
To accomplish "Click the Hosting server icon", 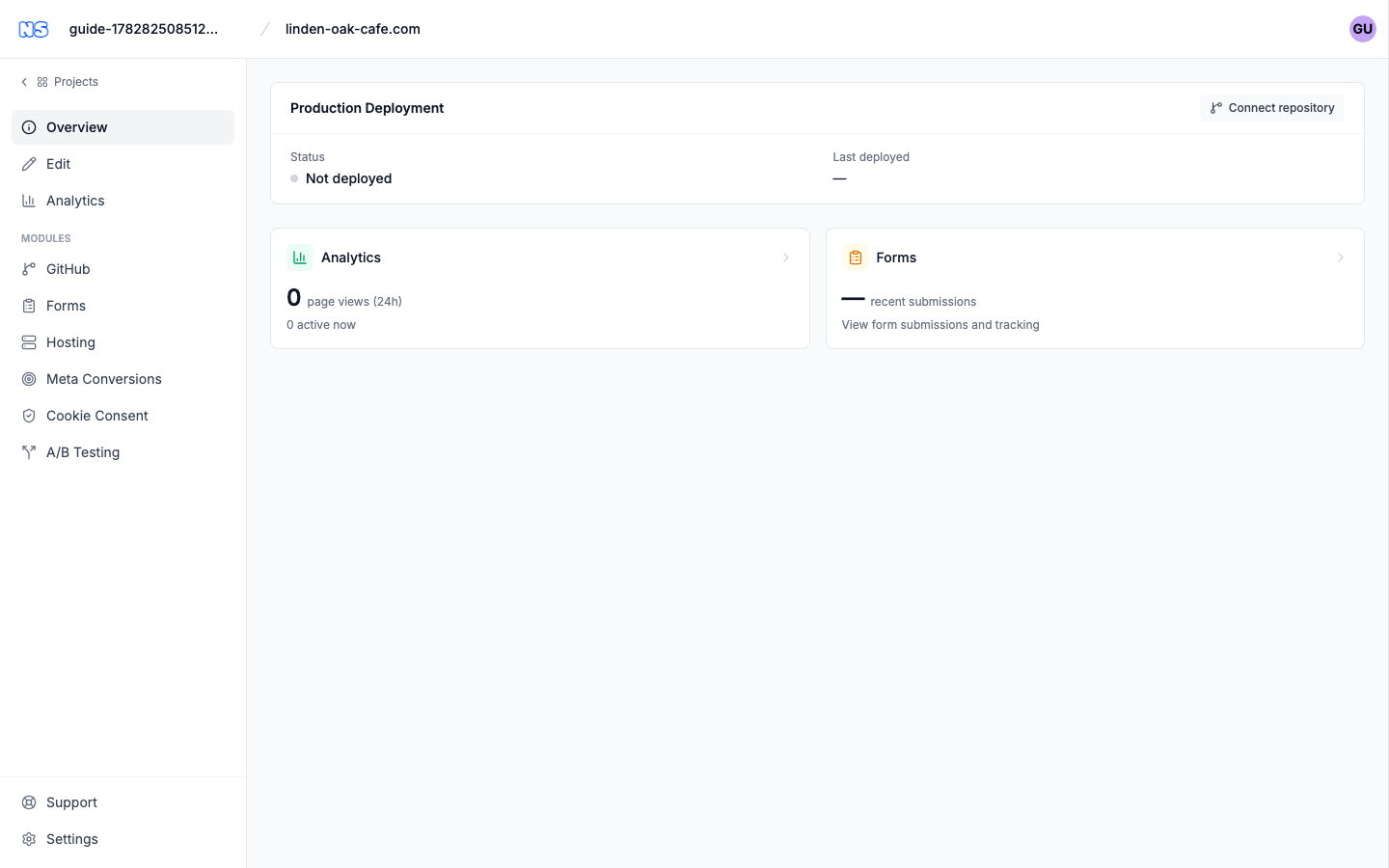I will point(29,342).
